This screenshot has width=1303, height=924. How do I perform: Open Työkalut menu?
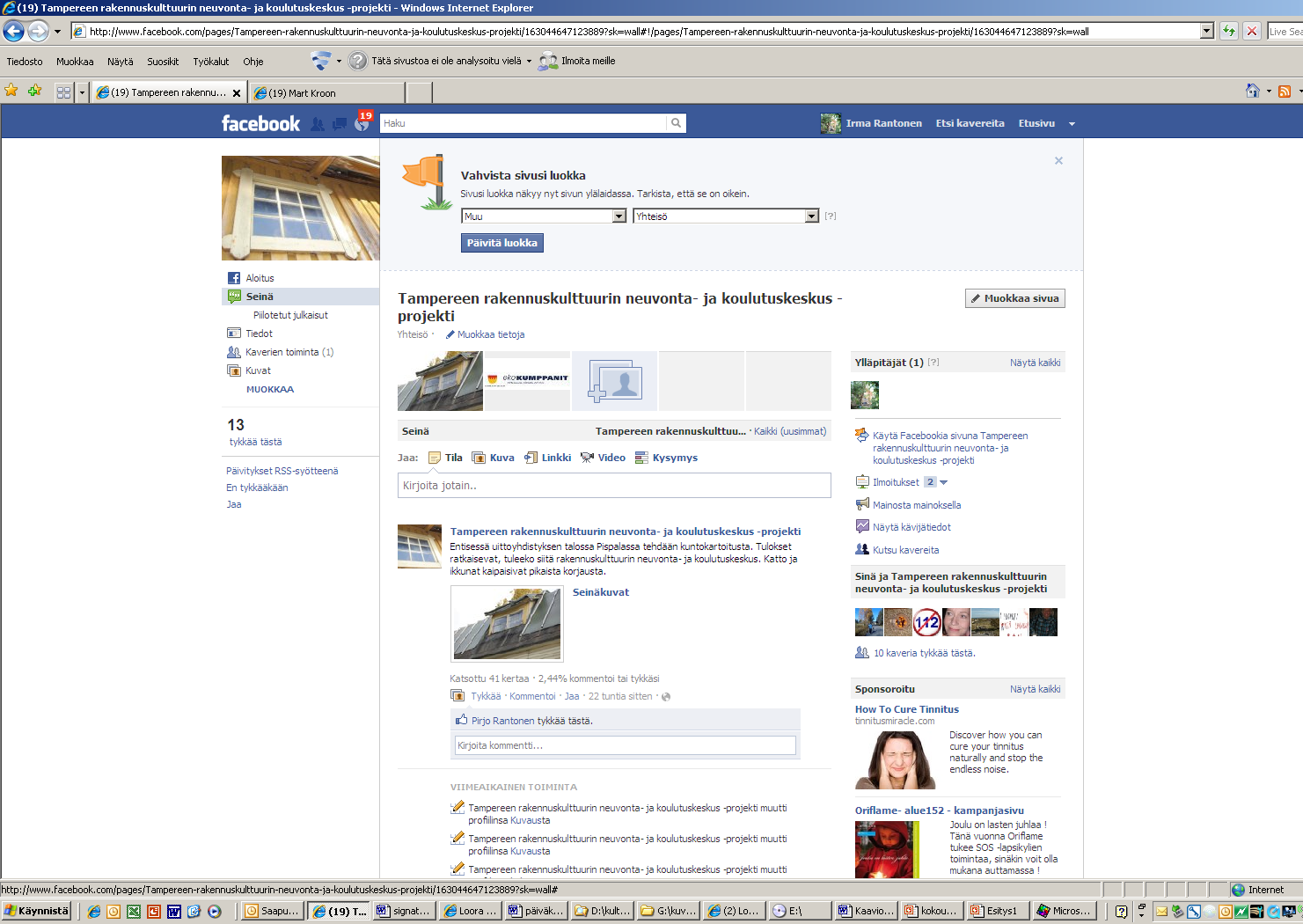pyautogui.click(x=211, y=62)
